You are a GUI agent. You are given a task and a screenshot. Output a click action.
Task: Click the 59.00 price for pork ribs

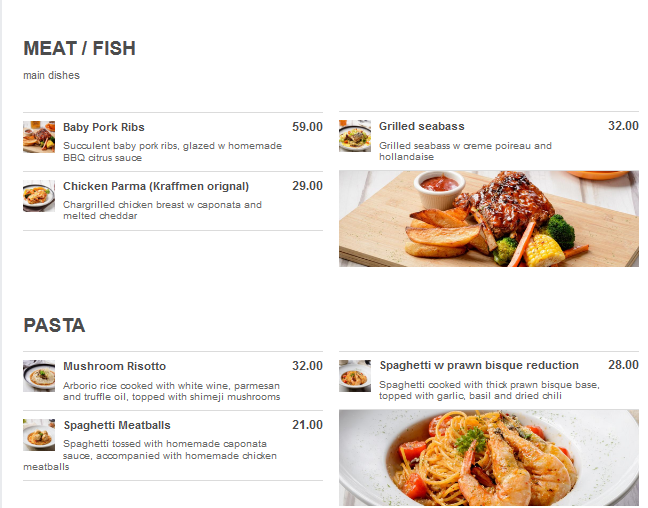(307, 127)
